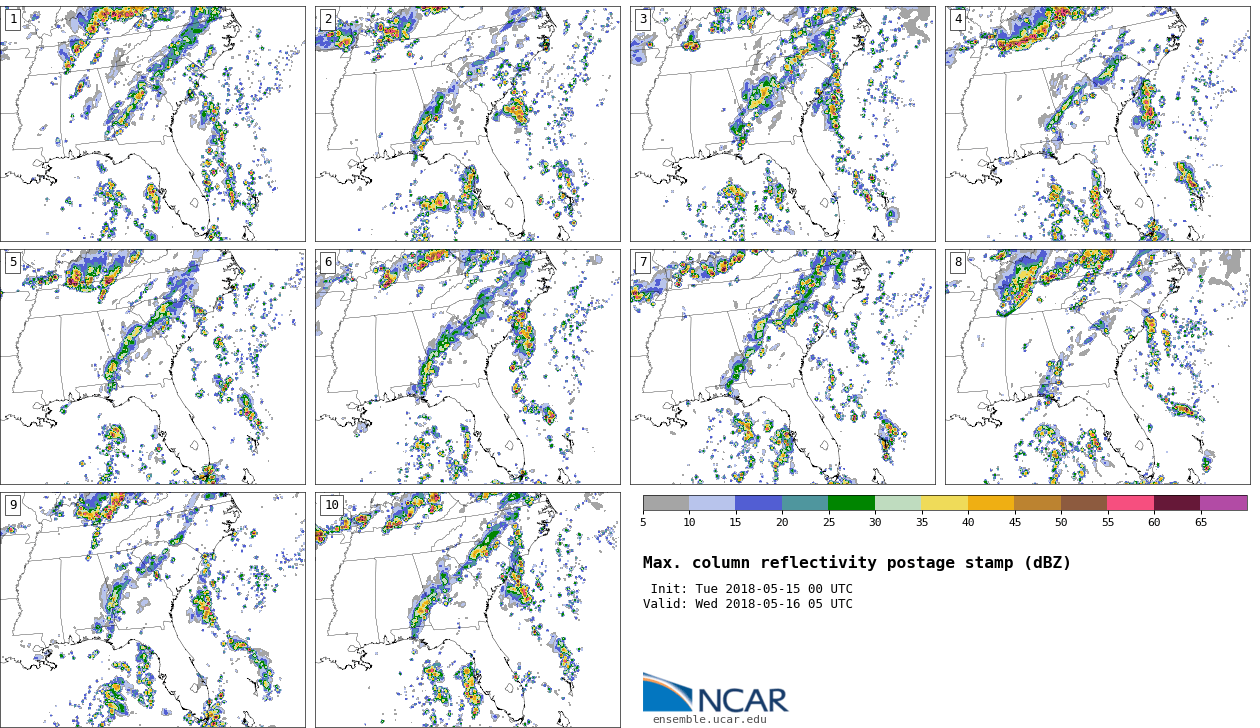Click the teal 20-25 dBZ swatch

(805, 503)
